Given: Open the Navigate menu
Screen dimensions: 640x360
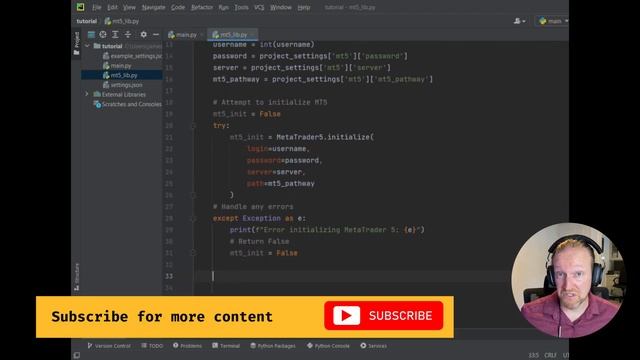Looking at the screenshot, I should (x=153, y=7).
